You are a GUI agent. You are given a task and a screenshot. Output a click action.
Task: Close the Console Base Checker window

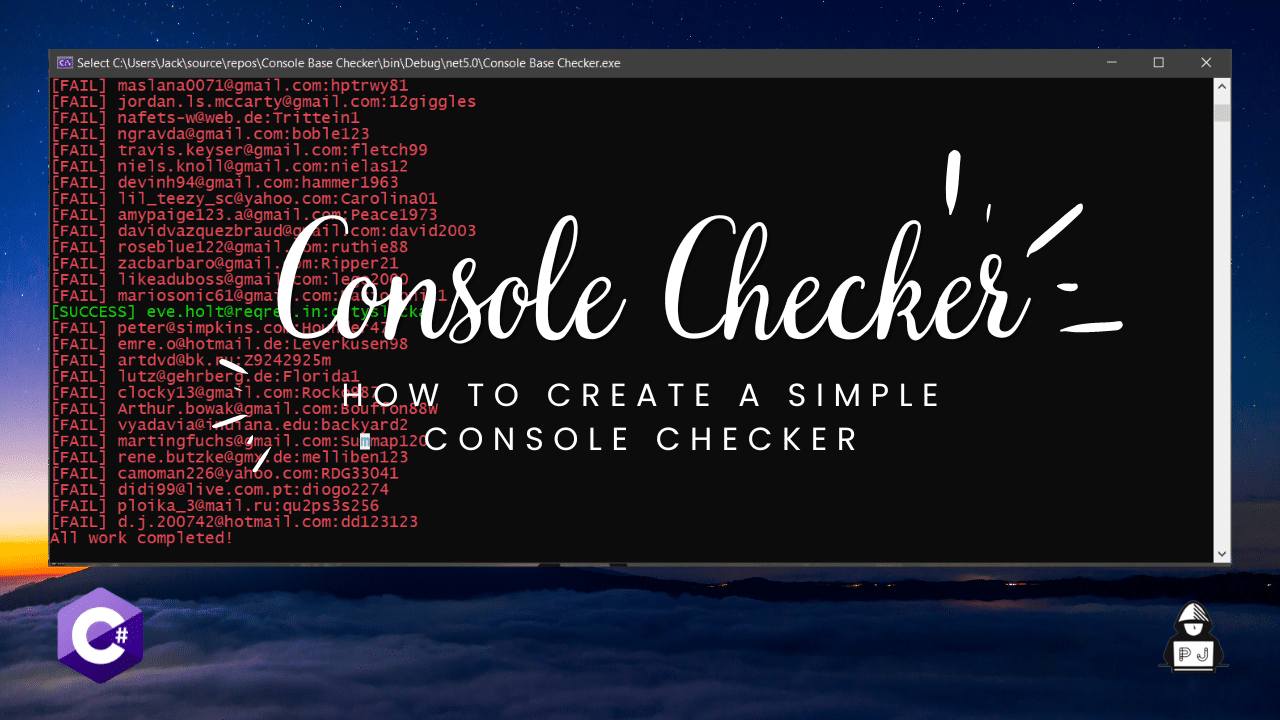tap(1205, 62)
